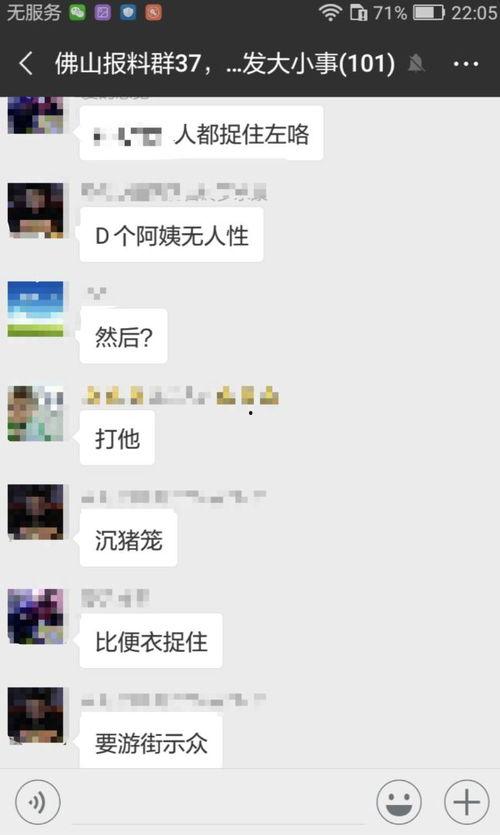Switch to voice input mode
The height and width of the screenshot is (835, 500).
click(38, 802)
